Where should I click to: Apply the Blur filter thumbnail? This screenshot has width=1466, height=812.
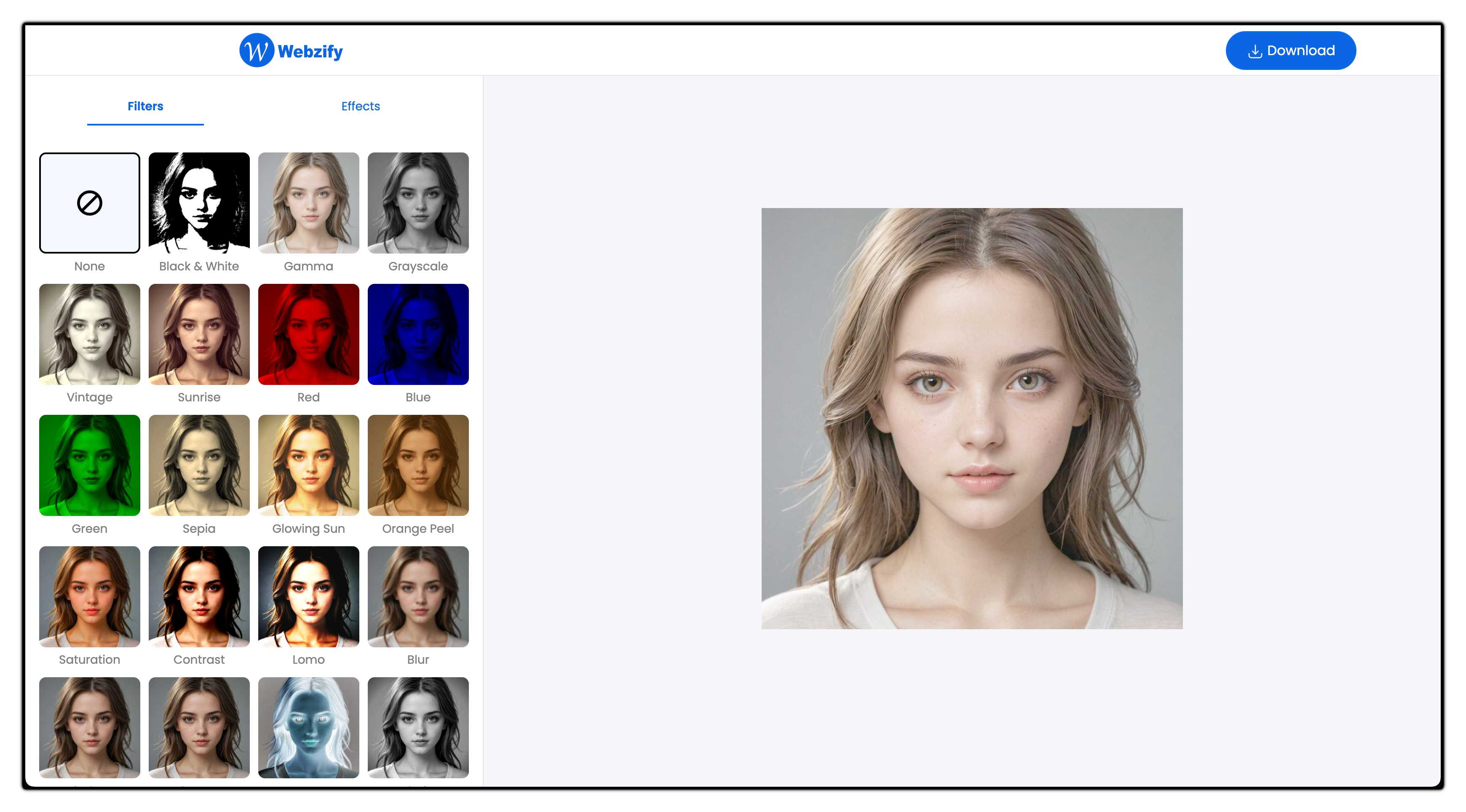click(x=418, y=596)
